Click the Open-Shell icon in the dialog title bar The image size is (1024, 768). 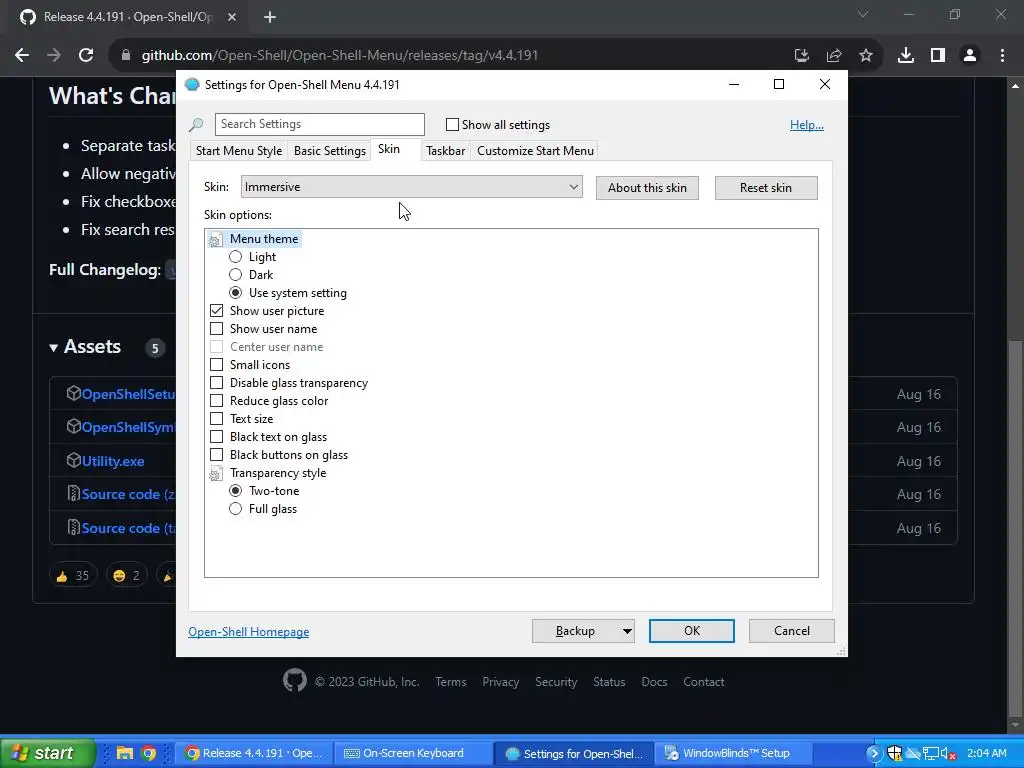(x=192, y=84)
